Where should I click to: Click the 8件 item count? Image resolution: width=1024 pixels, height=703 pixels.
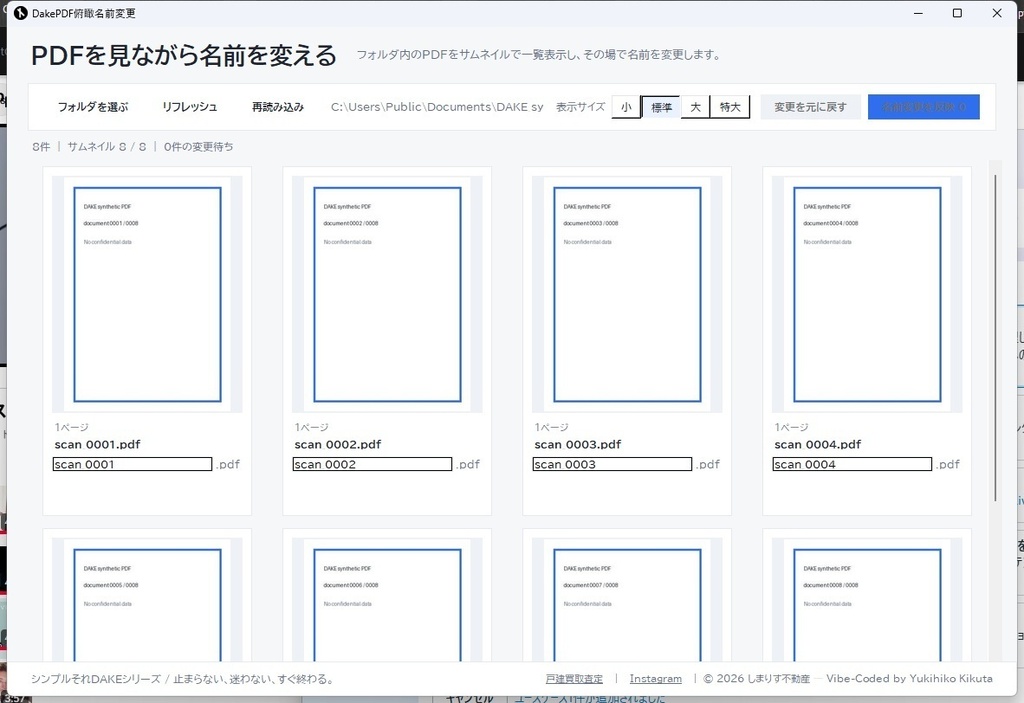41,147
